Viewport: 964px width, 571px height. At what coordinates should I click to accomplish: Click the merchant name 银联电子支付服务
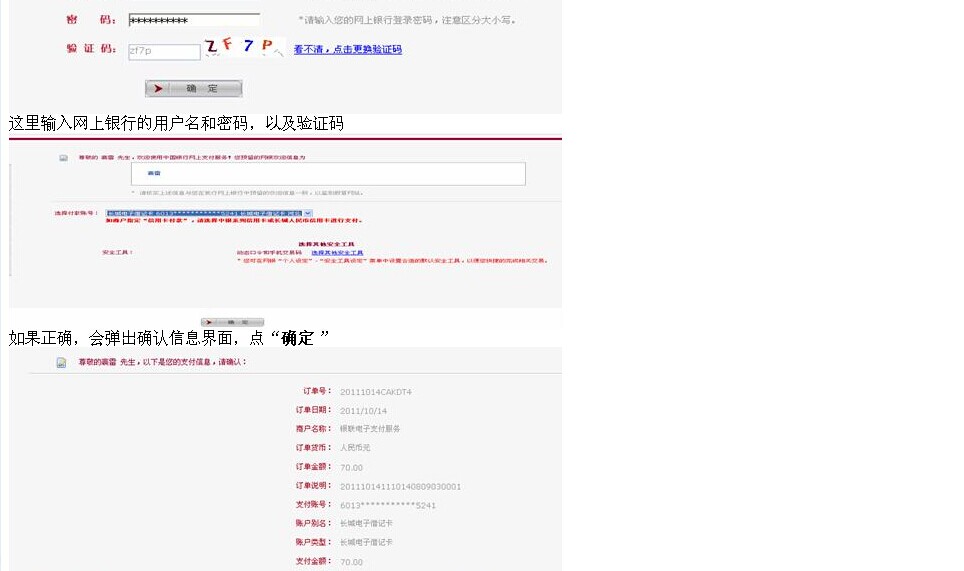(x=370, y=429)
